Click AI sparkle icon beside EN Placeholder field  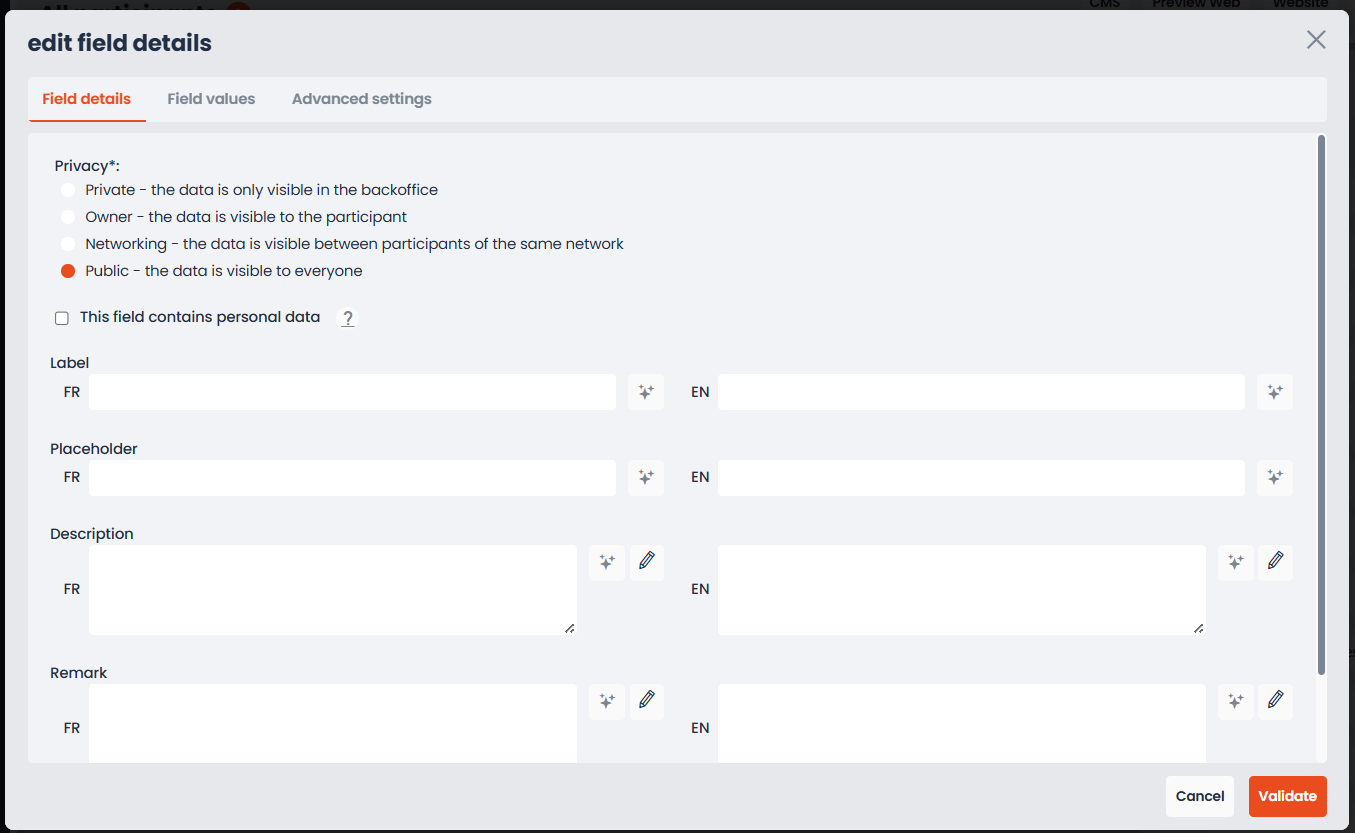[1275, 478]
